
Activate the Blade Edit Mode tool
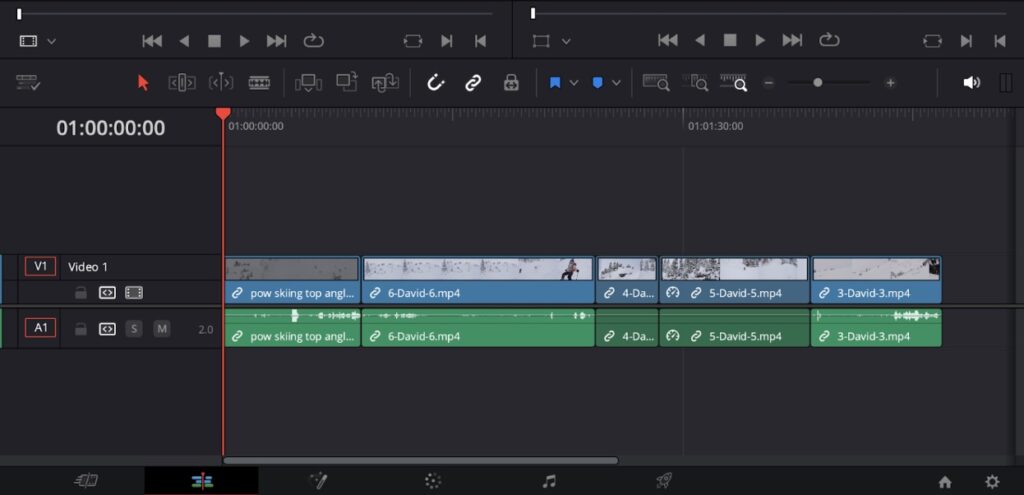259,83
